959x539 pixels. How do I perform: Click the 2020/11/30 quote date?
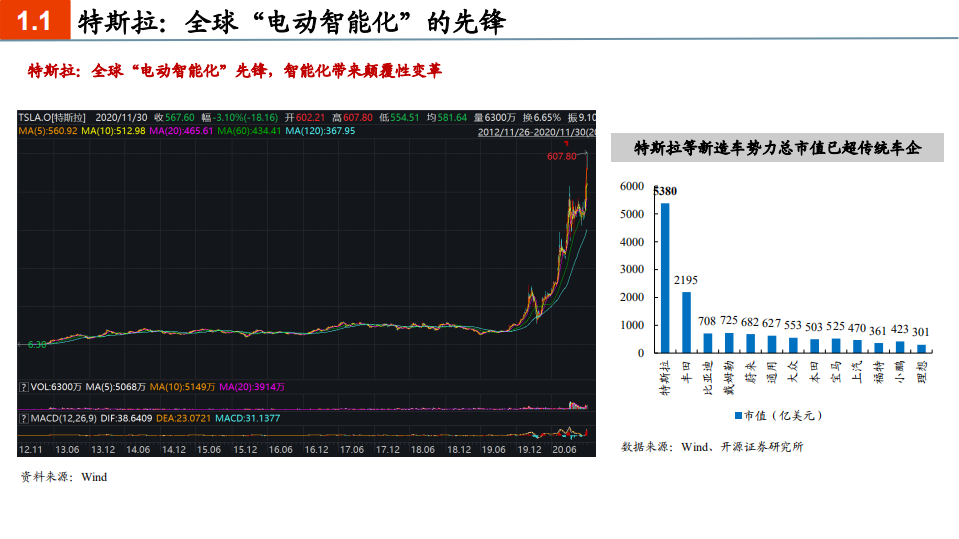point(121,117)
